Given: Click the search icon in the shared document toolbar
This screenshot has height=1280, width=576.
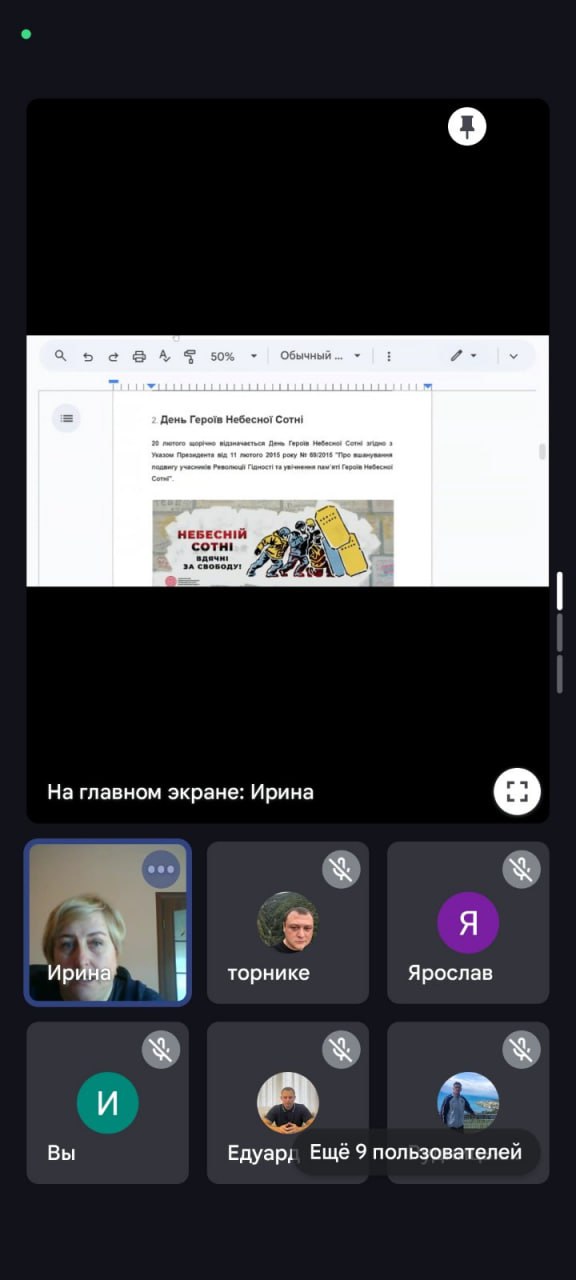Looking at the screenshot, I should tap(61, 356).
